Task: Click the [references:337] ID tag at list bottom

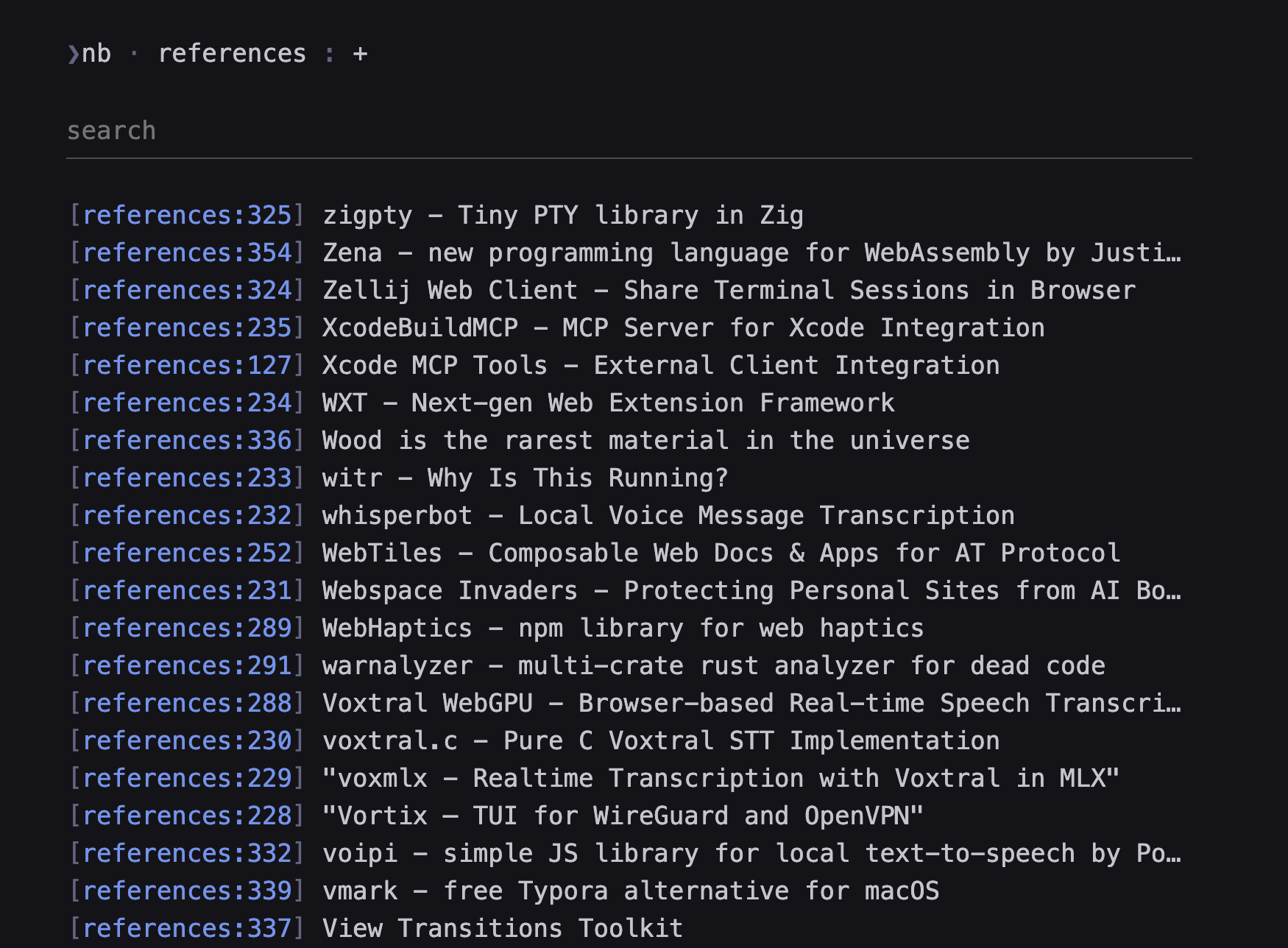Action: pos(186,927)
